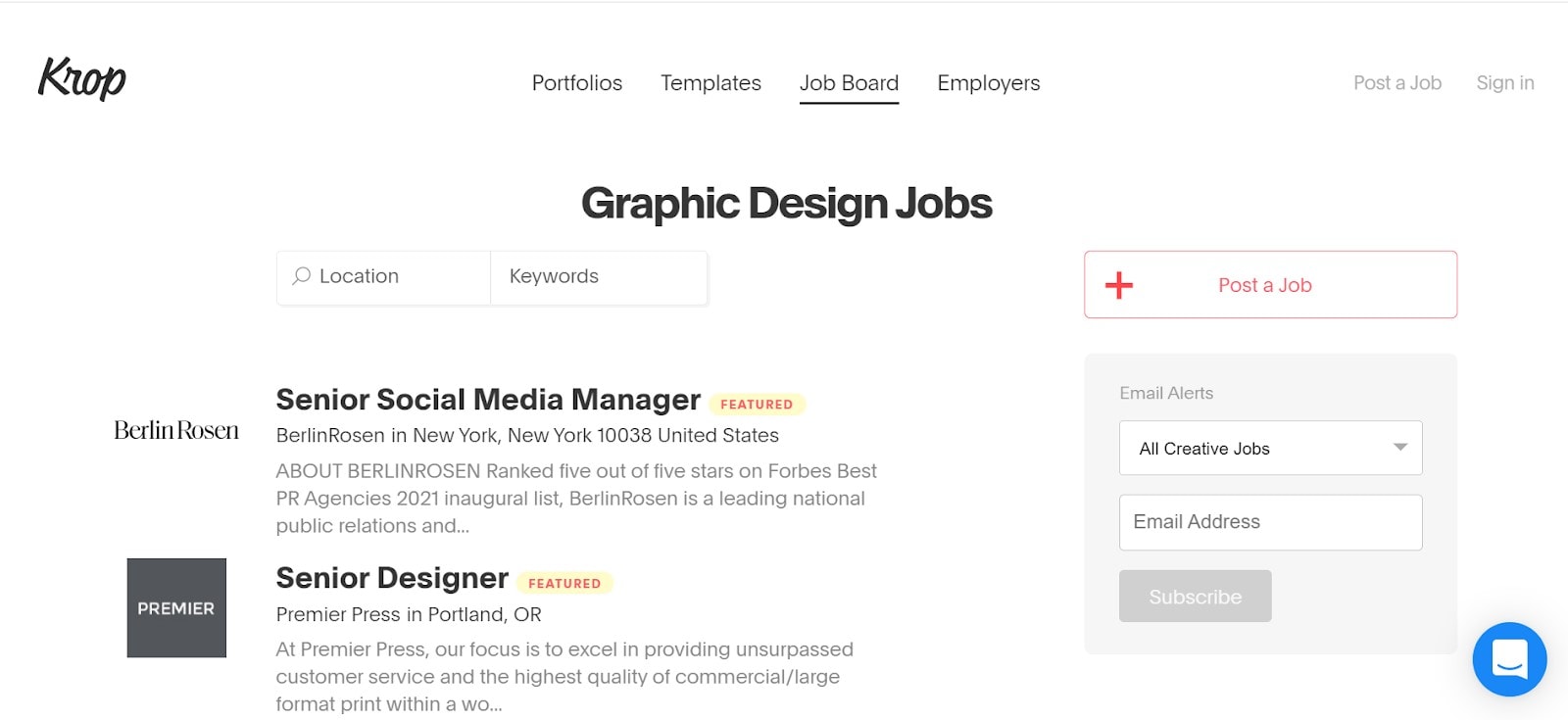Click the red plus icon
Image resolution: width=1568 pixels, height=720 pixels.
pos(1119,285)
